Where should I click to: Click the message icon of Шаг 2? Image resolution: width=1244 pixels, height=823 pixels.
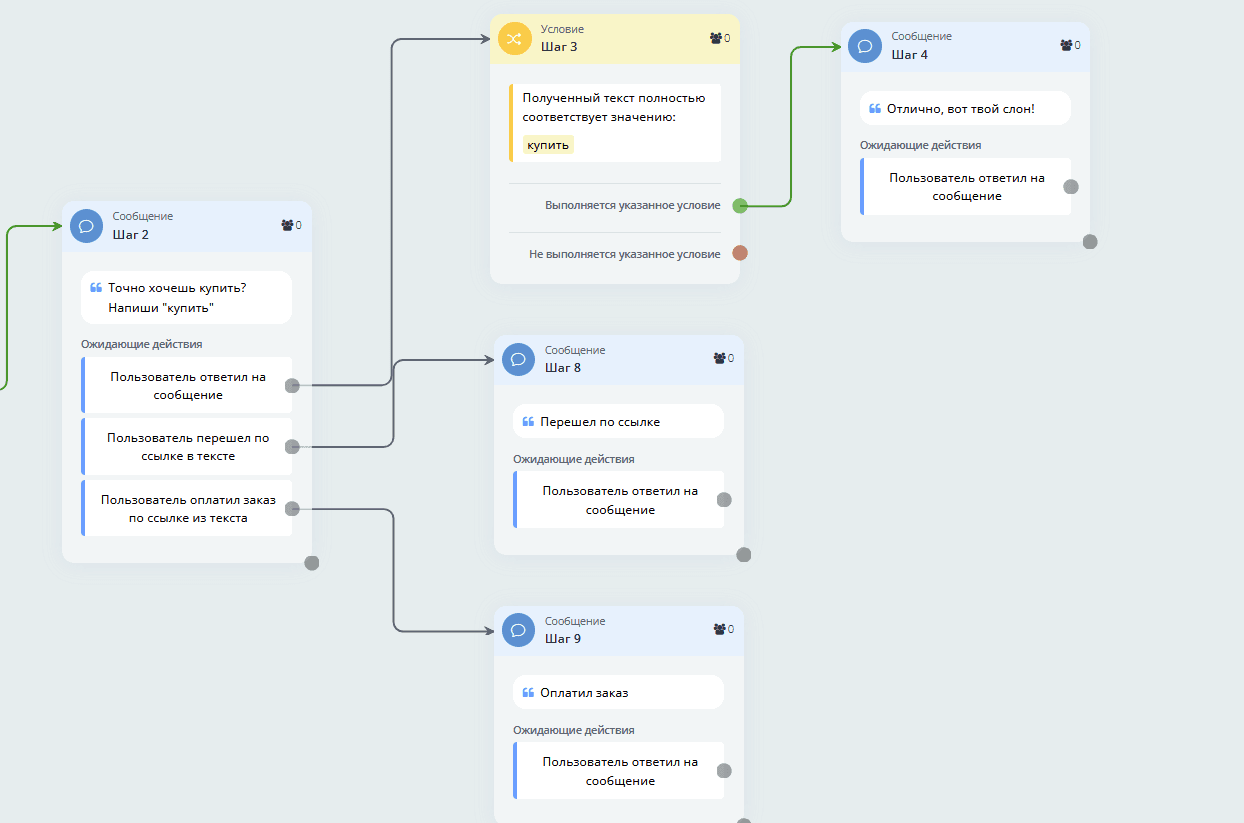(x=86, y=226)
